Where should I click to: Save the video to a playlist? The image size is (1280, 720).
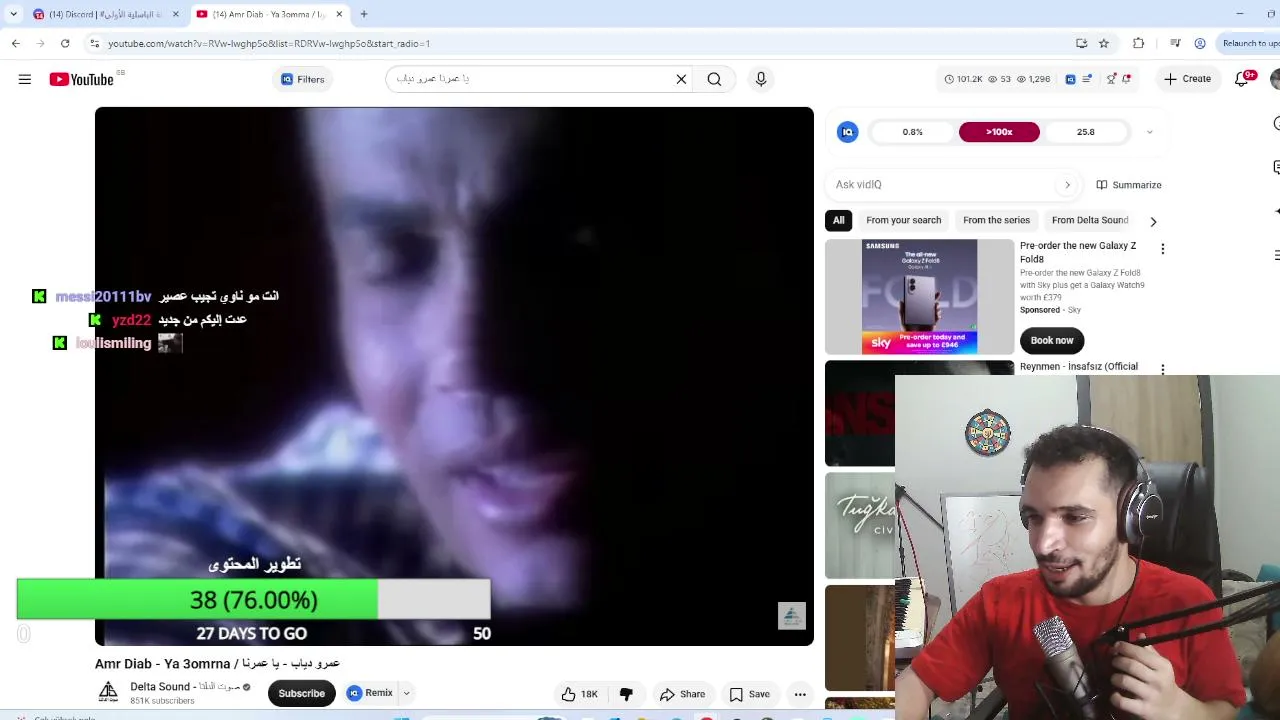(x=749, y=694)
